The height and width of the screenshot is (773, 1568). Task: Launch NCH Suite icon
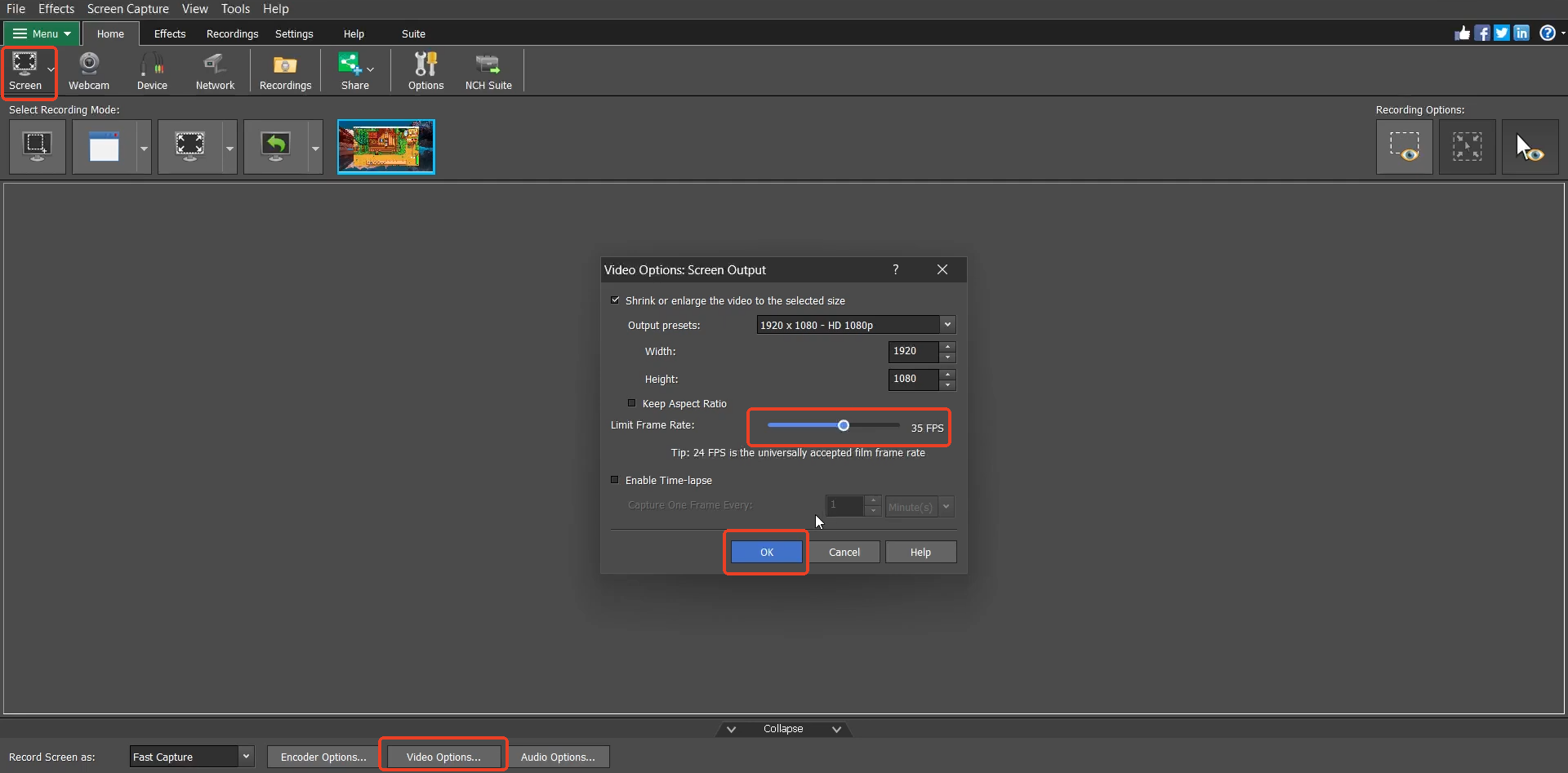coord(488,71)
